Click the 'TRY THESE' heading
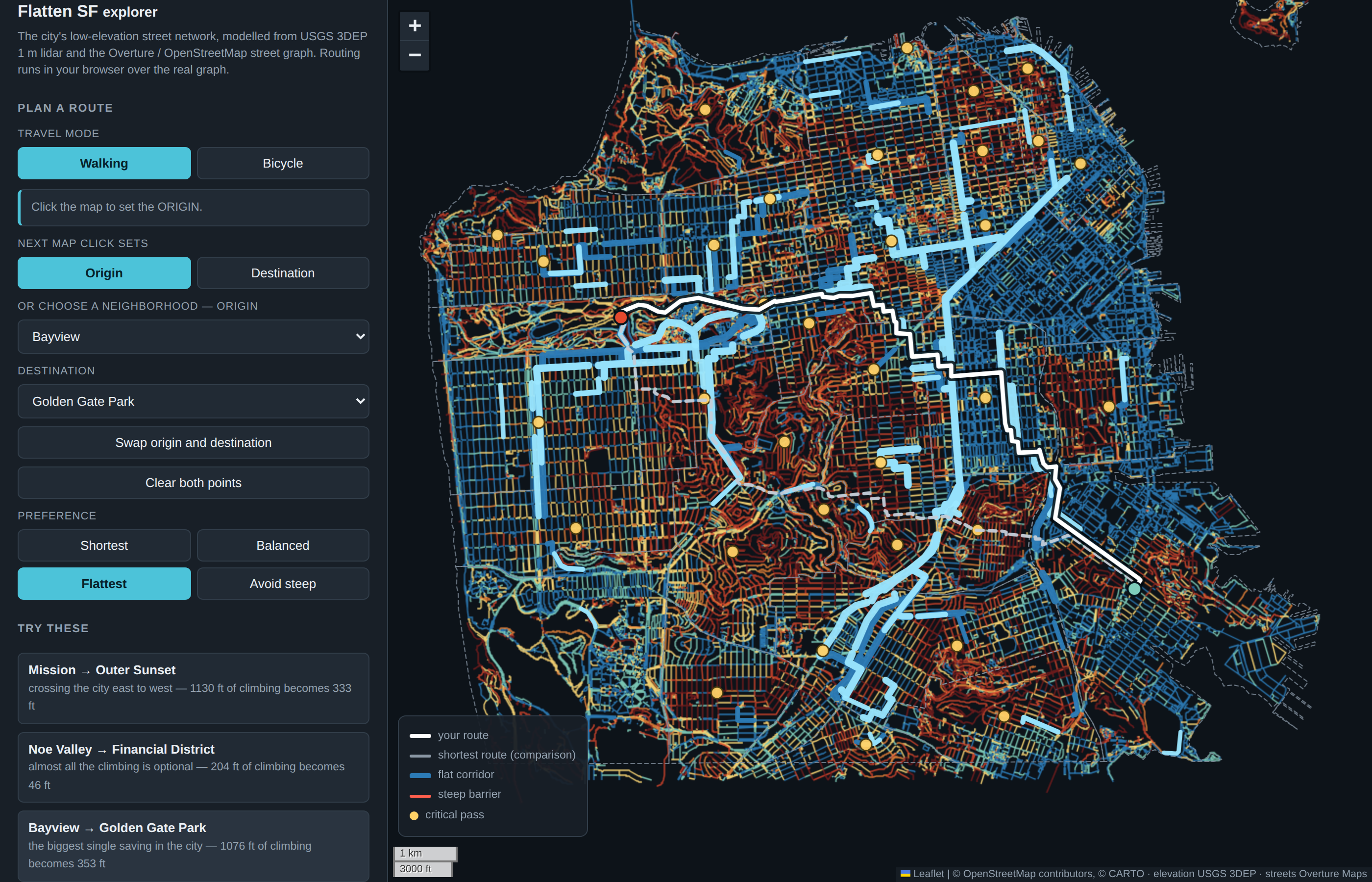1372x882 pixels. tap(53, 628)
